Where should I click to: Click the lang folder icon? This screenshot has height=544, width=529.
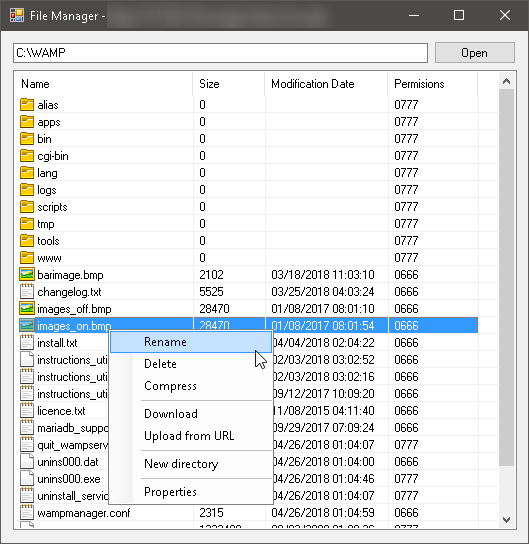pyautogui.click(x=27, y=172)
